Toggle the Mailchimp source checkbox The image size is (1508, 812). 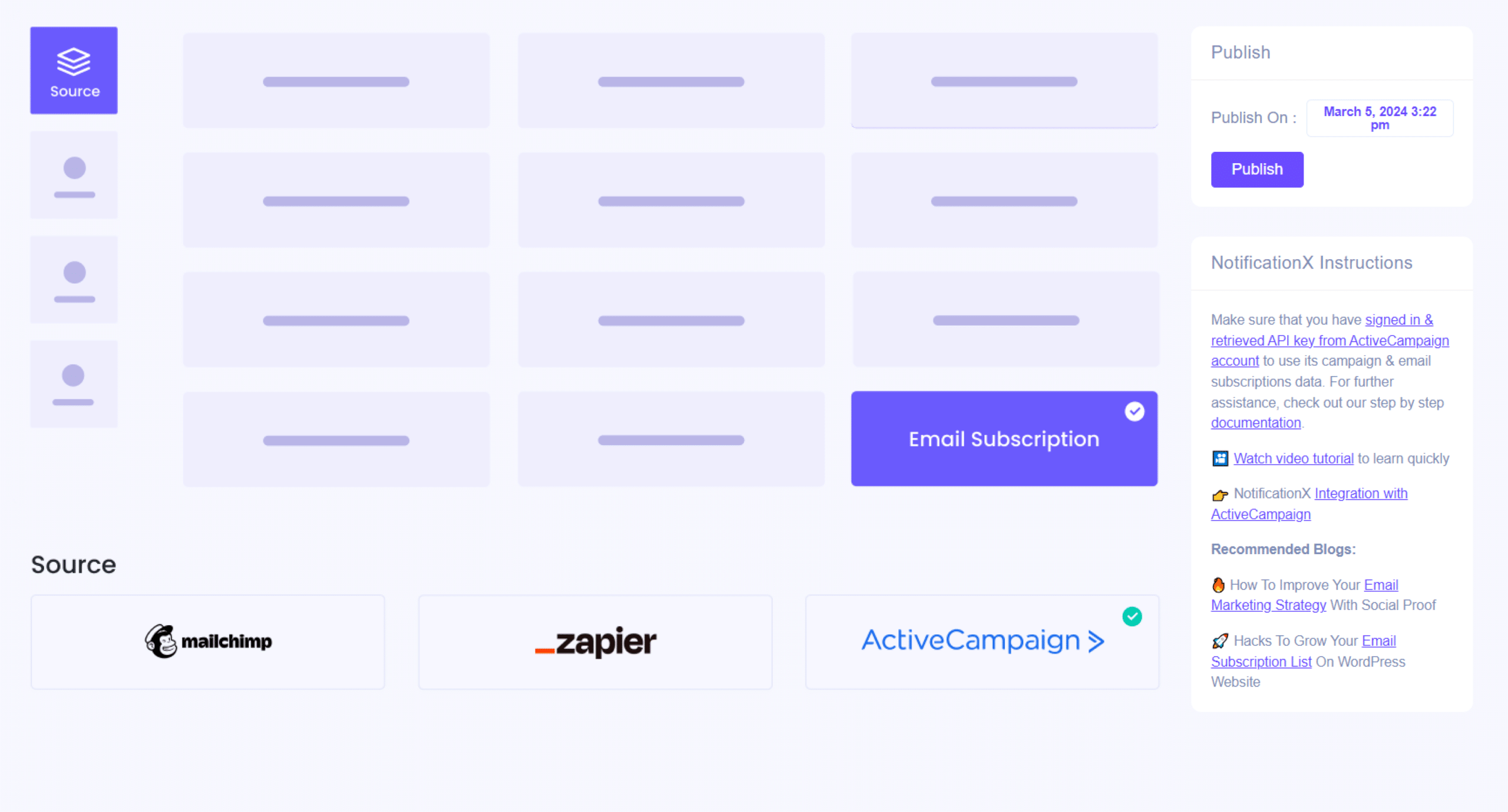point(207,640)
